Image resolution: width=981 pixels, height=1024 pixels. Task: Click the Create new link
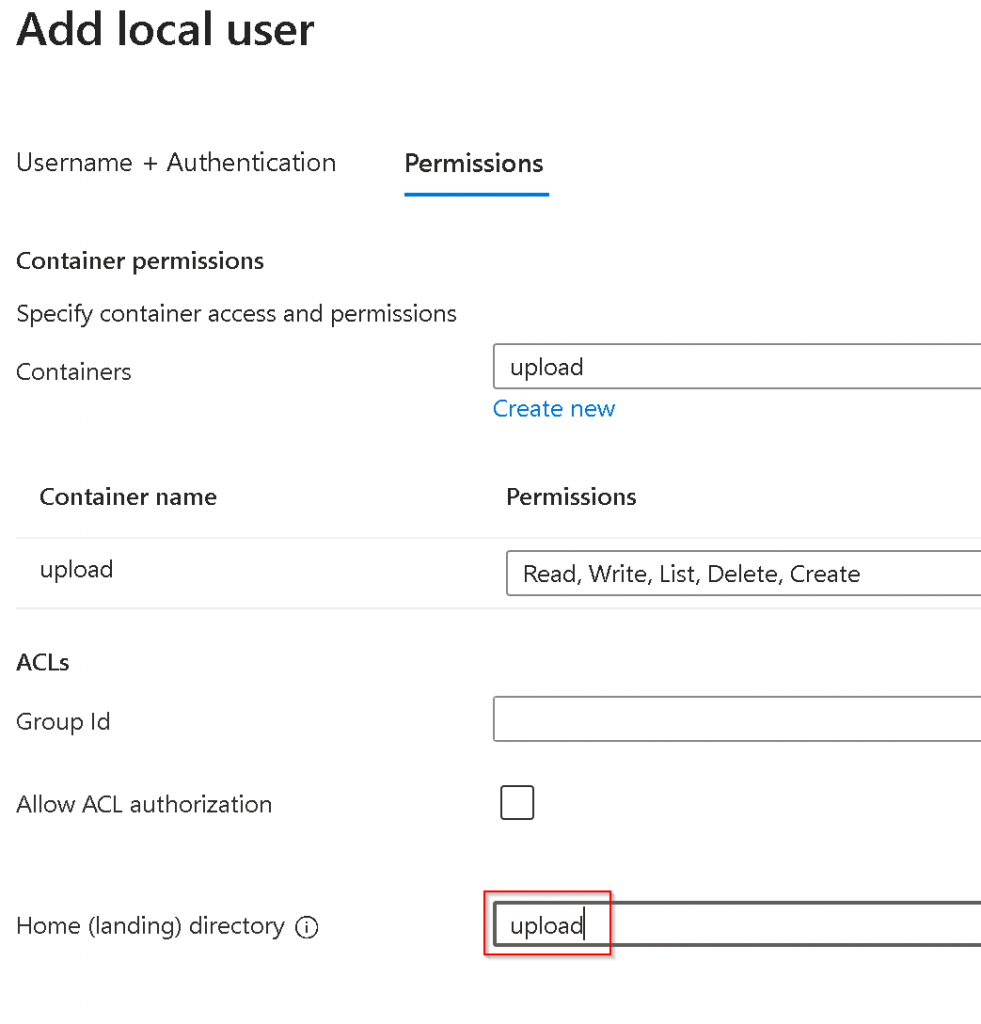(554, 409)
